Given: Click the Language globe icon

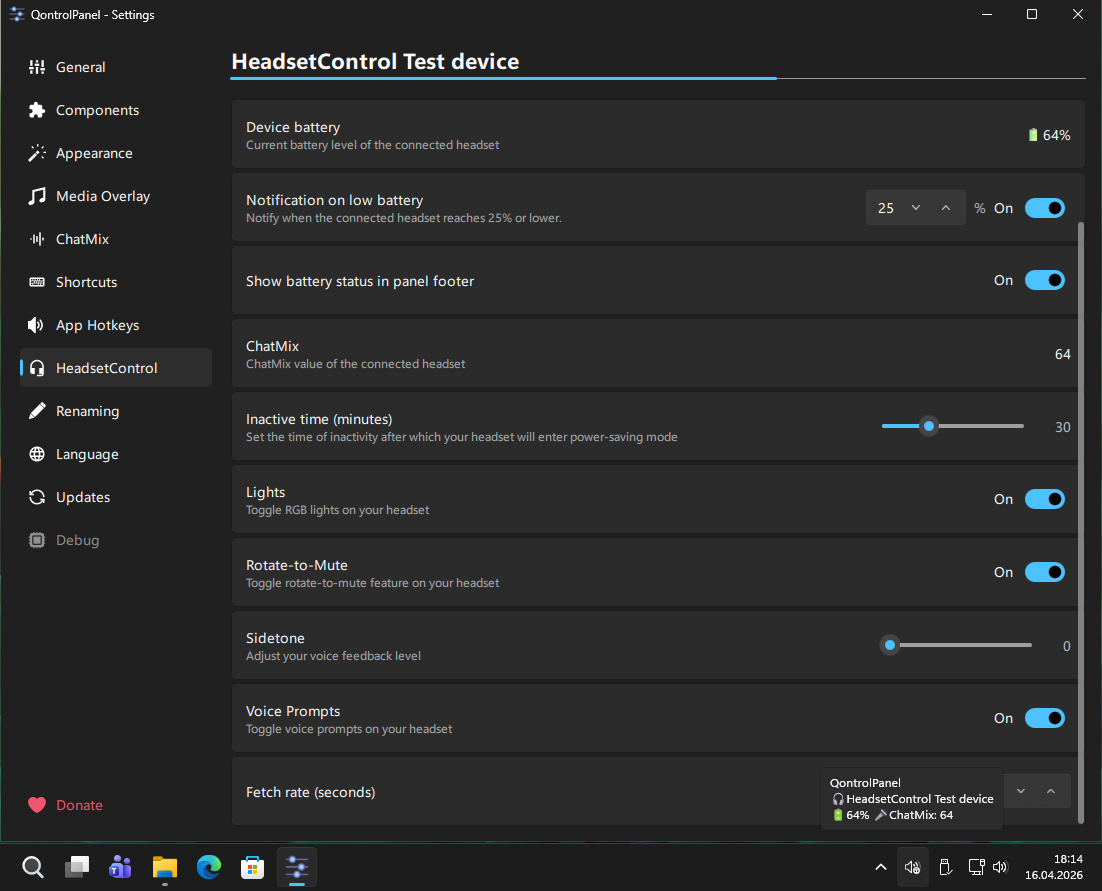Looking at the screenshot, I should (x=37, y=454).
